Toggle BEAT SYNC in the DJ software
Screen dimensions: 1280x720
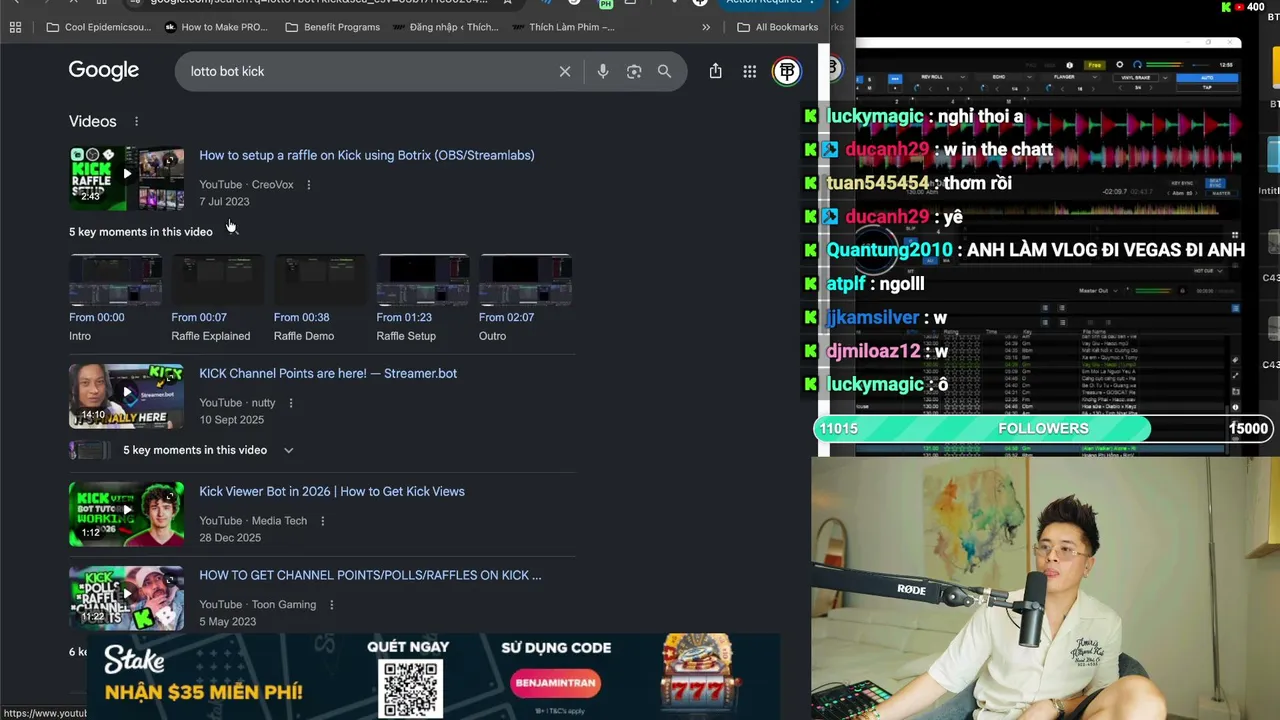tap(1215, 182)
